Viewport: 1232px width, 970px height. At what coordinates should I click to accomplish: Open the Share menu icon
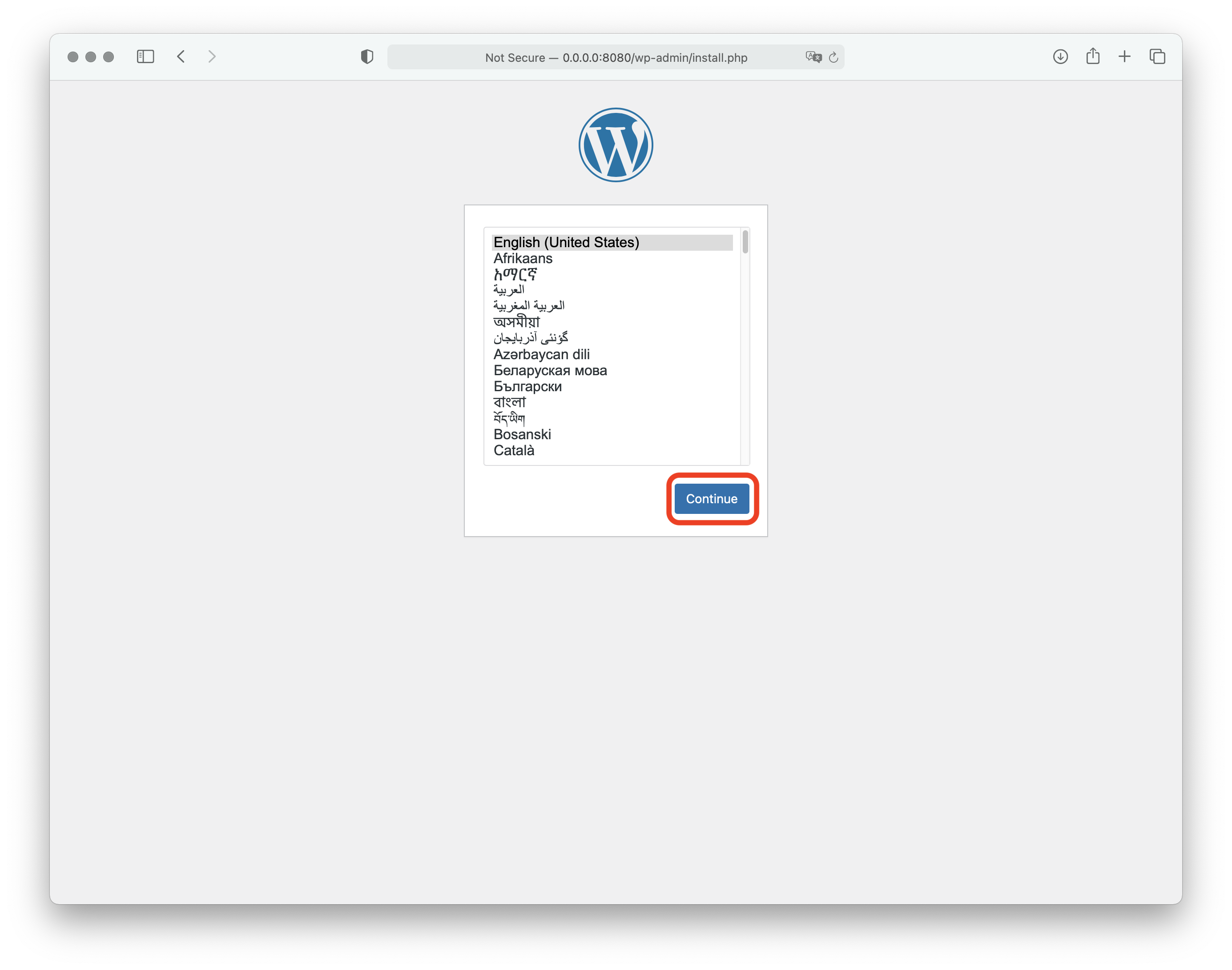click(1093, 56)
